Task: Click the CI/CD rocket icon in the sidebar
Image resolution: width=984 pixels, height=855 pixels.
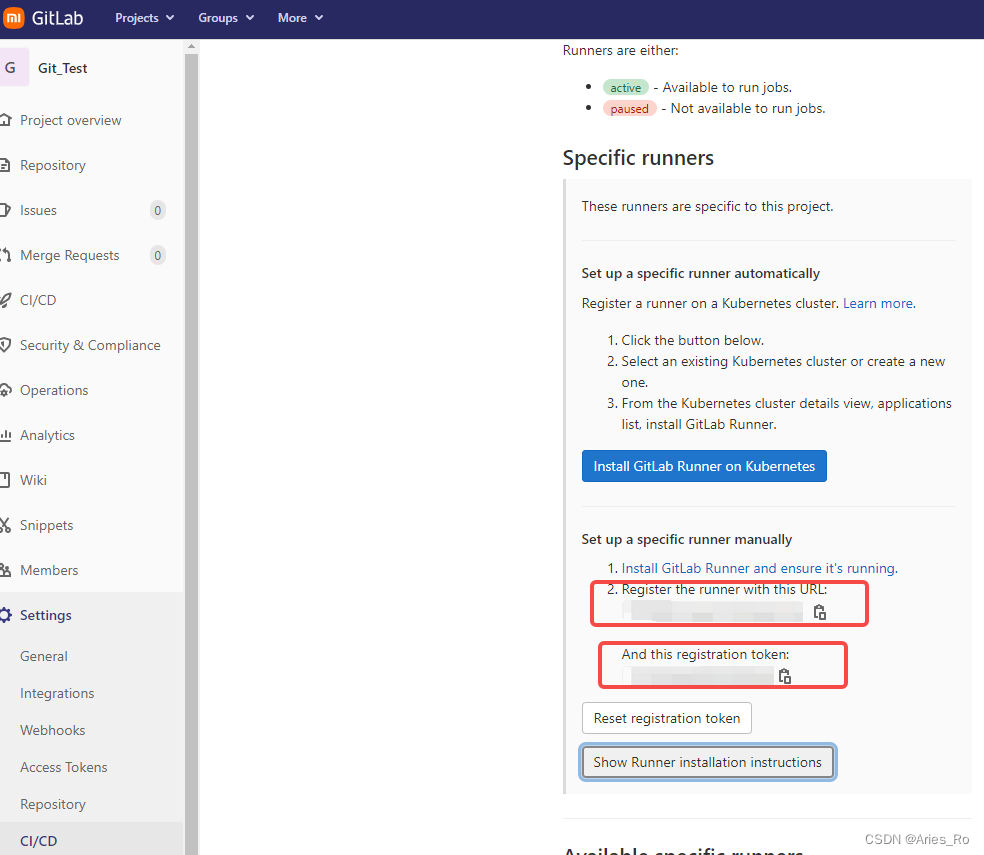Action: 5,300
